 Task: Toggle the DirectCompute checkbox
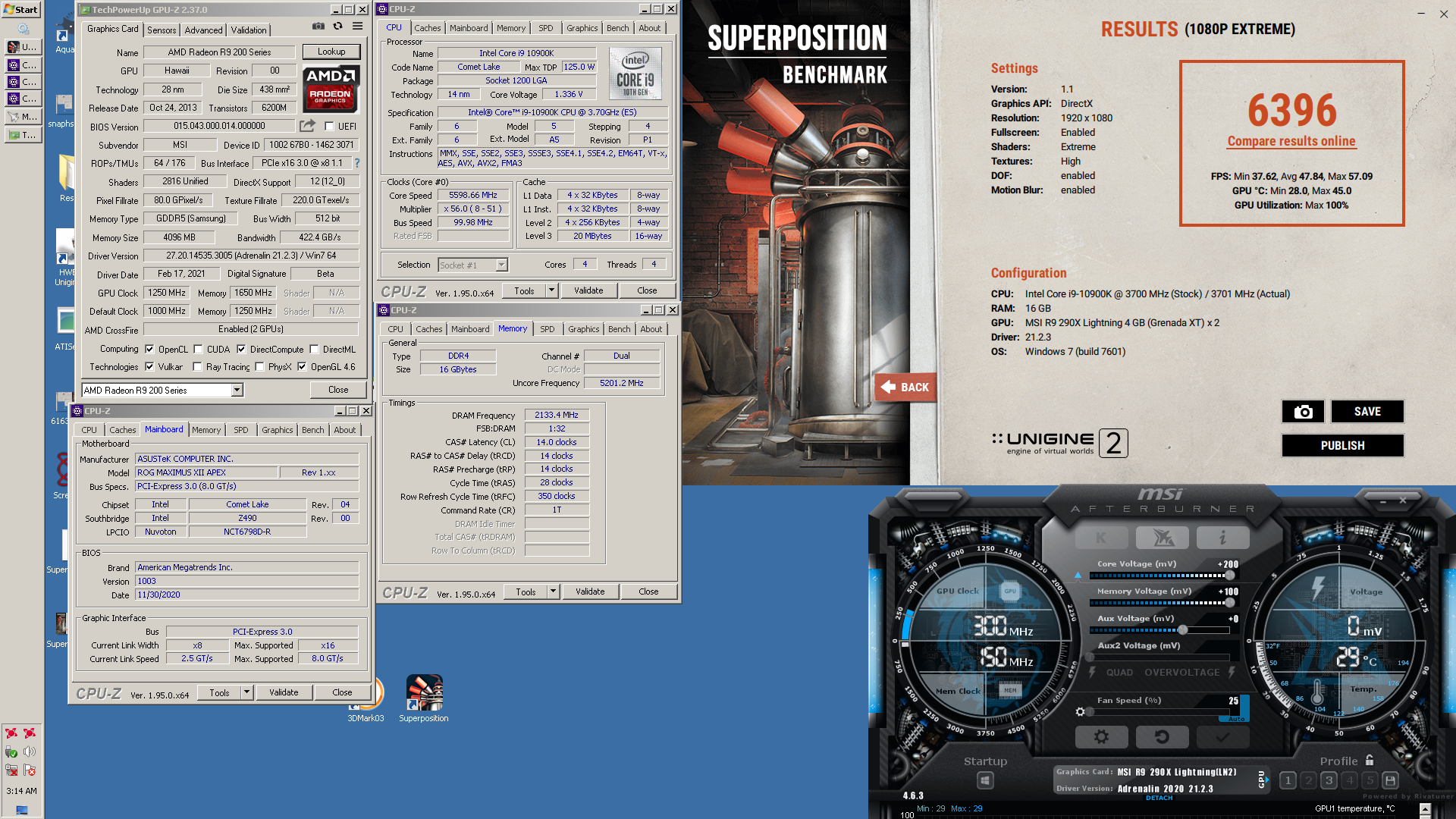click(x=241, y=350)
